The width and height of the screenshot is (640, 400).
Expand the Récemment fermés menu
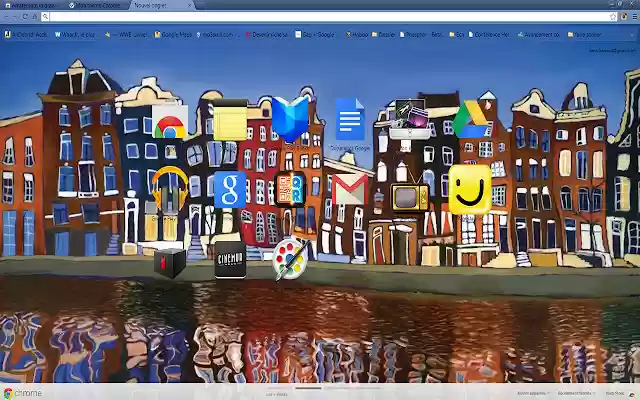[576, 393]
